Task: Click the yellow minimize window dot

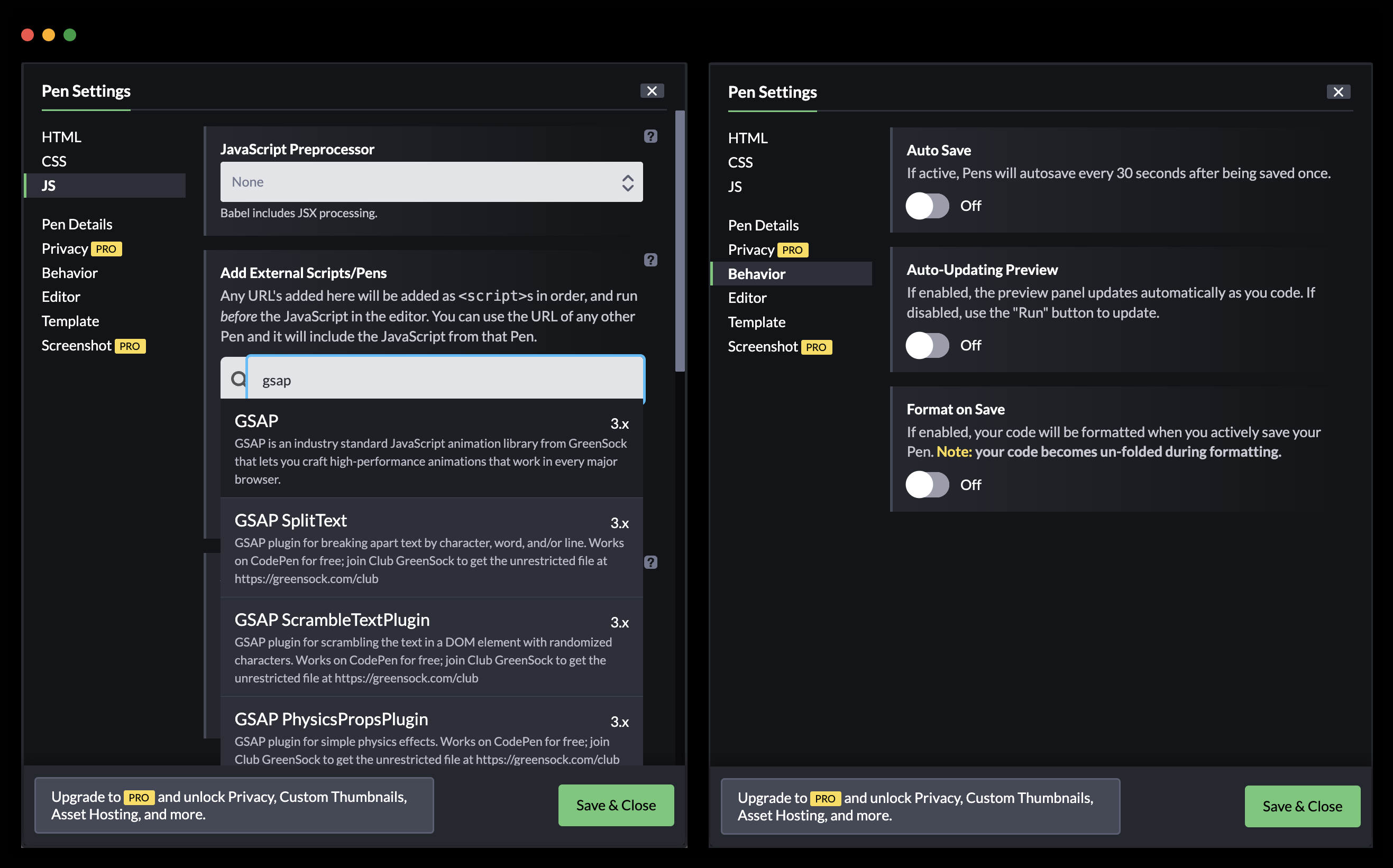Action: click(48, 35)
